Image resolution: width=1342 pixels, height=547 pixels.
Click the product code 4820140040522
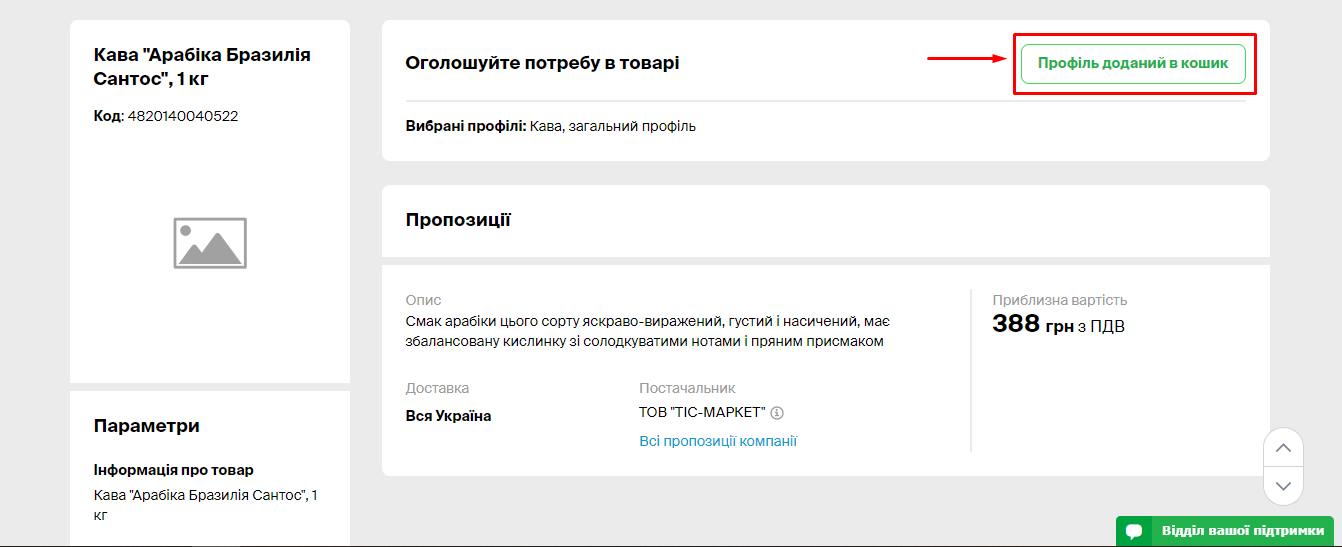point(183,116)
